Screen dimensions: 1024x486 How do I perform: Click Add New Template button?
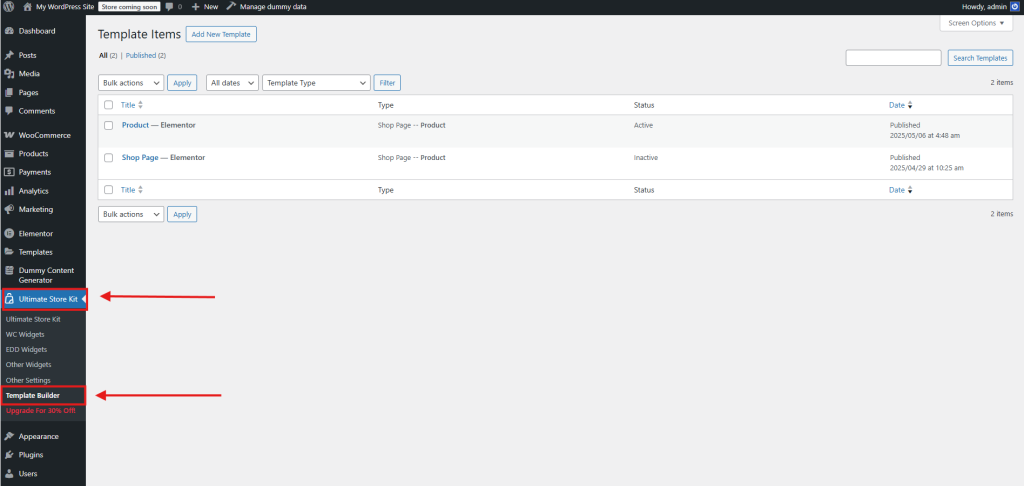[221, 35]
